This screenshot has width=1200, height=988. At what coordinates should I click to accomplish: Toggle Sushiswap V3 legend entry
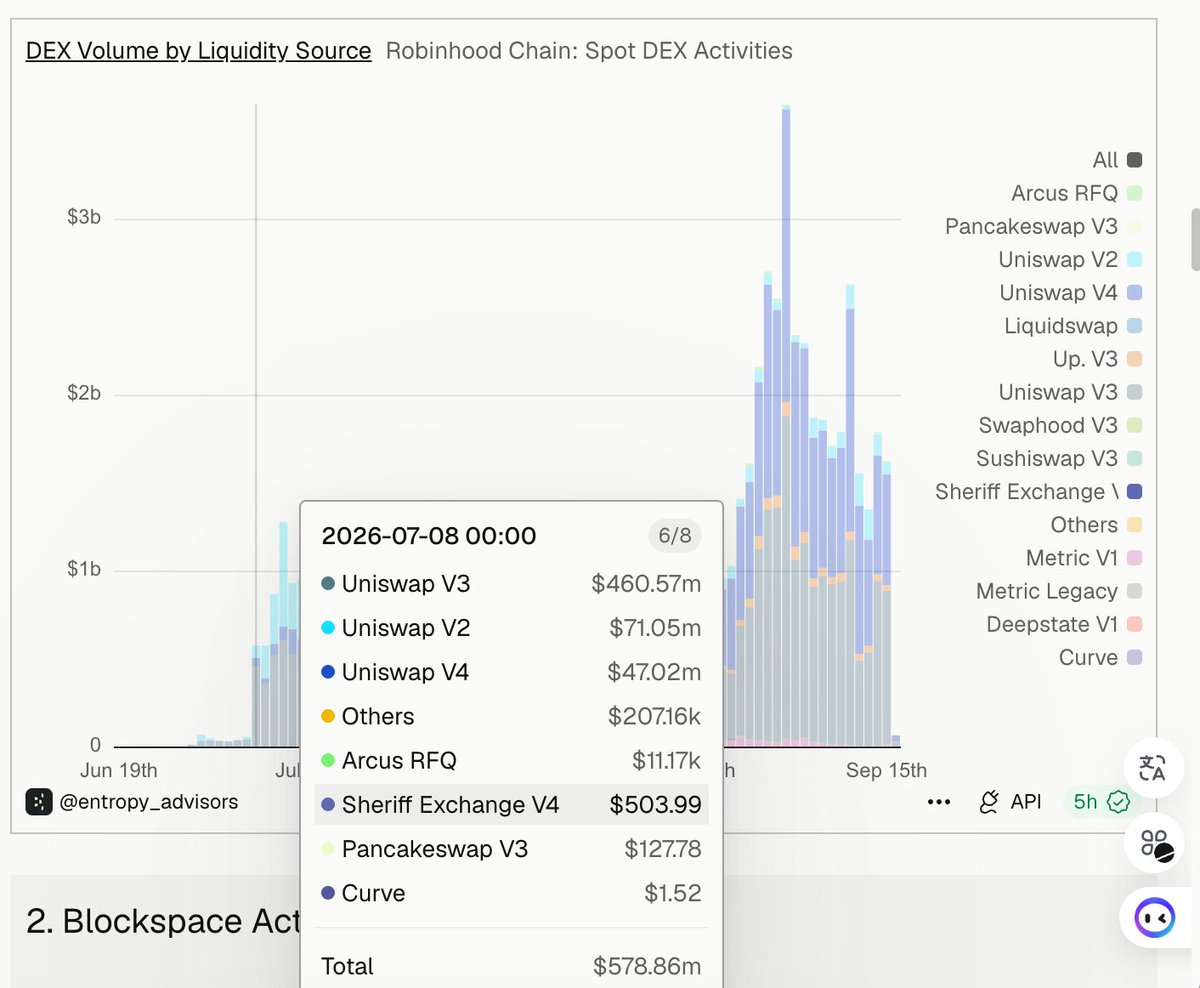(x=1059, y=458)
